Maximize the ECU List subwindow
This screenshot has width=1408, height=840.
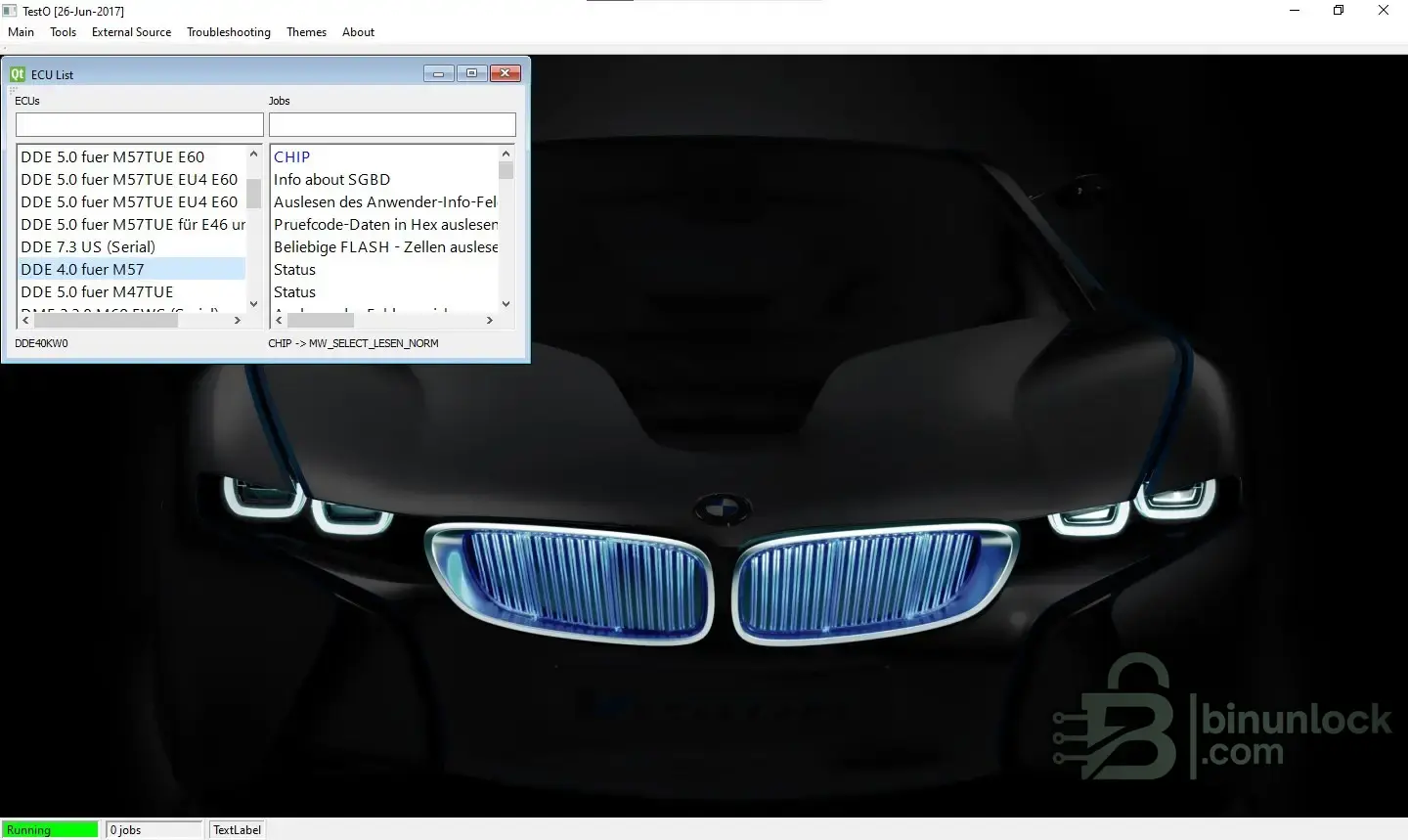pos(471,73)
